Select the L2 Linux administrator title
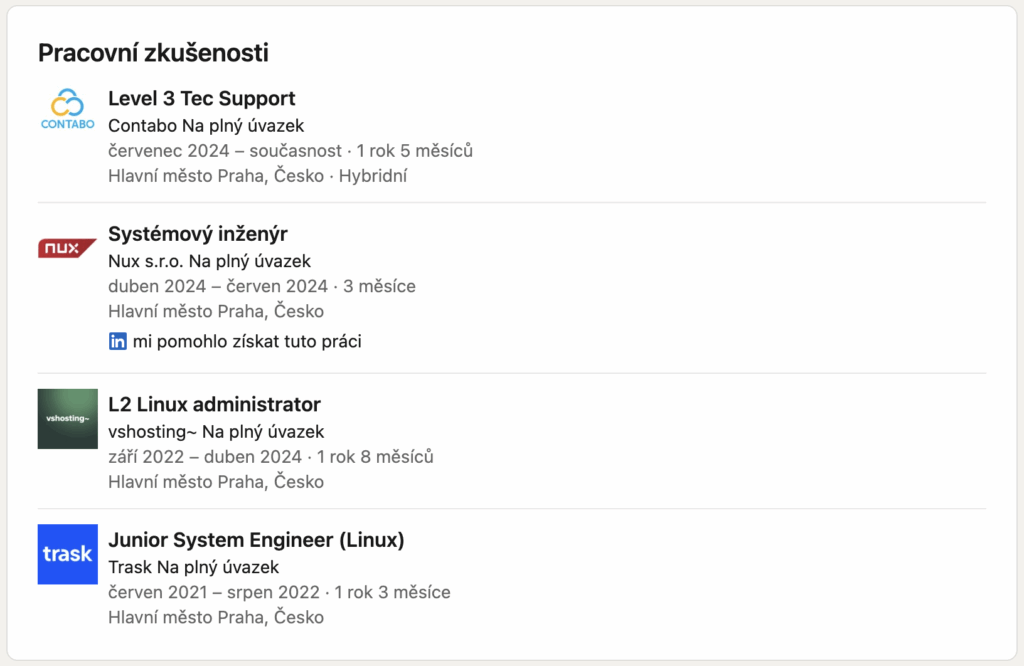This screenshot has height=666, width=1024. coord(214,404)
